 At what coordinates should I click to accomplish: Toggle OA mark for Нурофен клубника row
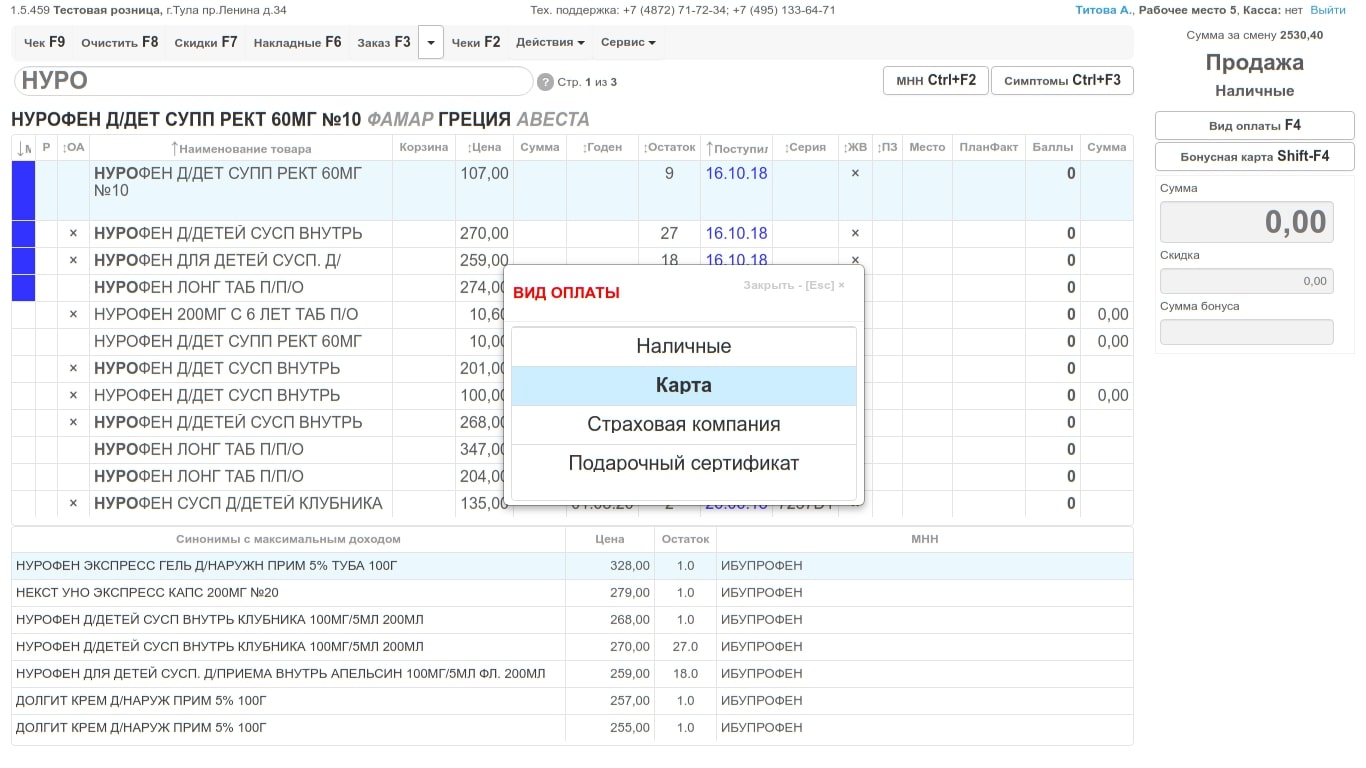(x=73, y=503)
